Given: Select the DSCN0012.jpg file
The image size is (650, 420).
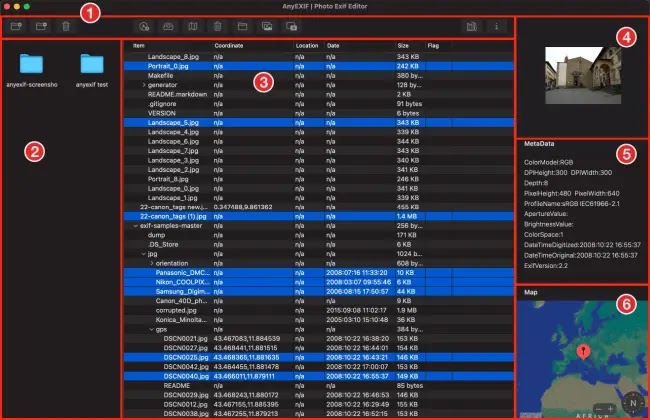Looking at the screenshot, I should click(x=318, y=404).
